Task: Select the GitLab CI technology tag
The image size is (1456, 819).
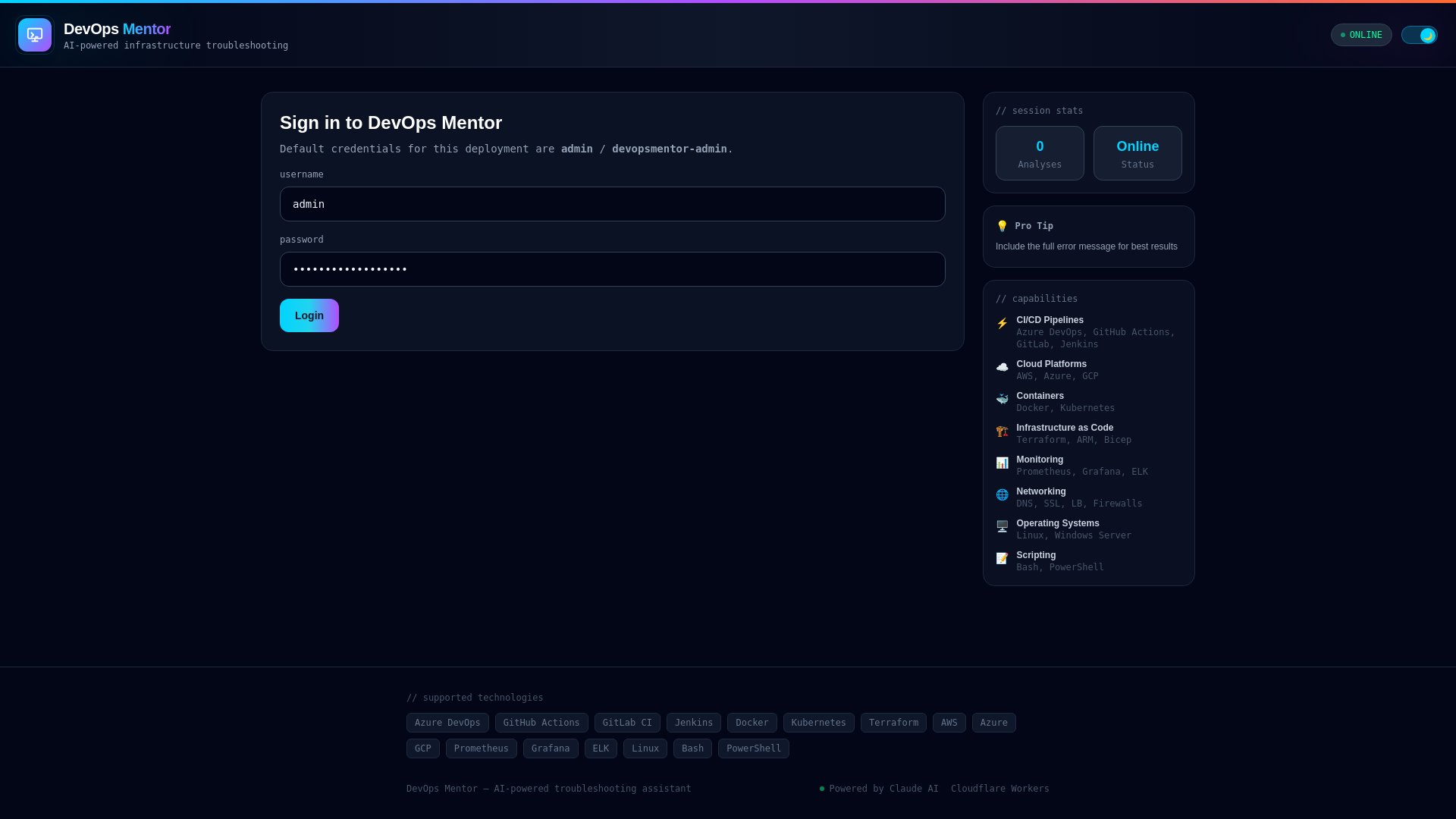Action: [x=627, y=723]
